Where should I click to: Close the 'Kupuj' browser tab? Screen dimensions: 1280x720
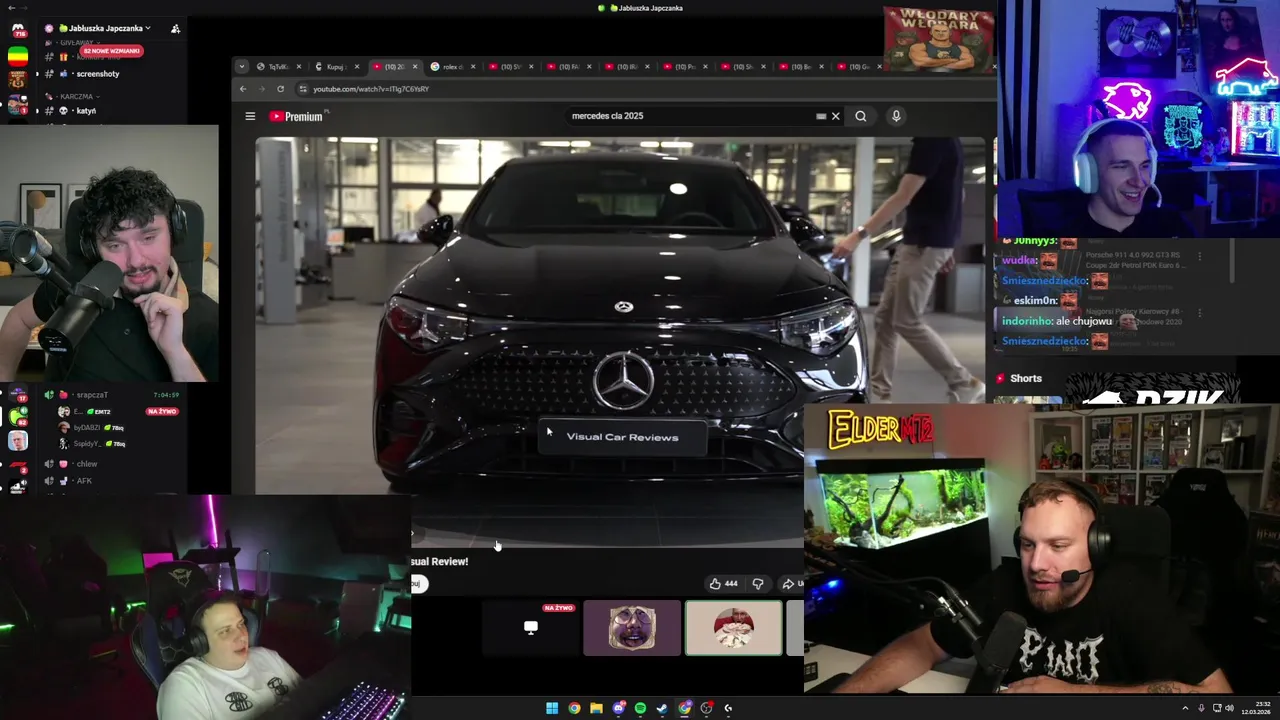coord(357,67)
